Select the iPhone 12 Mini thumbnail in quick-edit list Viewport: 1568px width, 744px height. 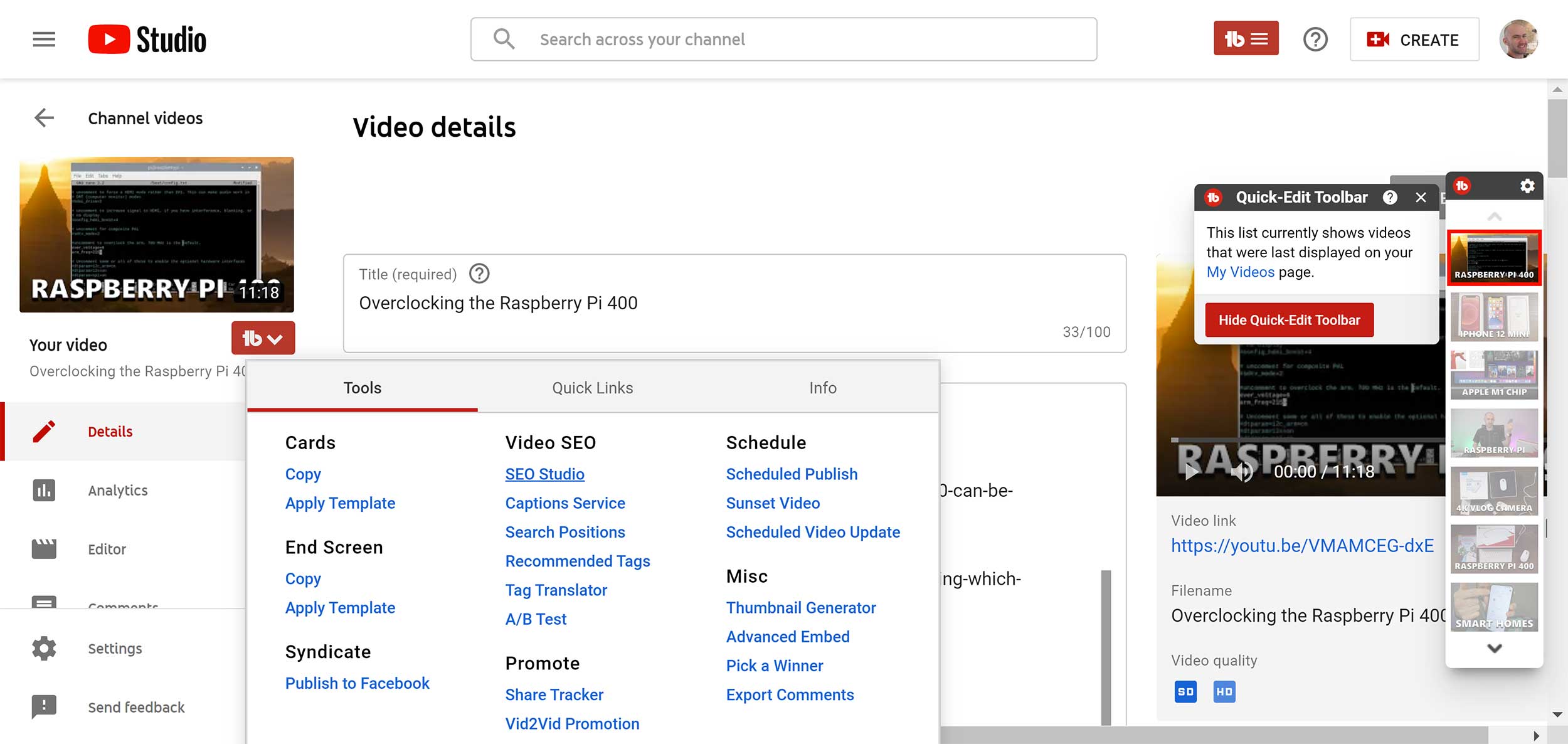coord(1494,316)
